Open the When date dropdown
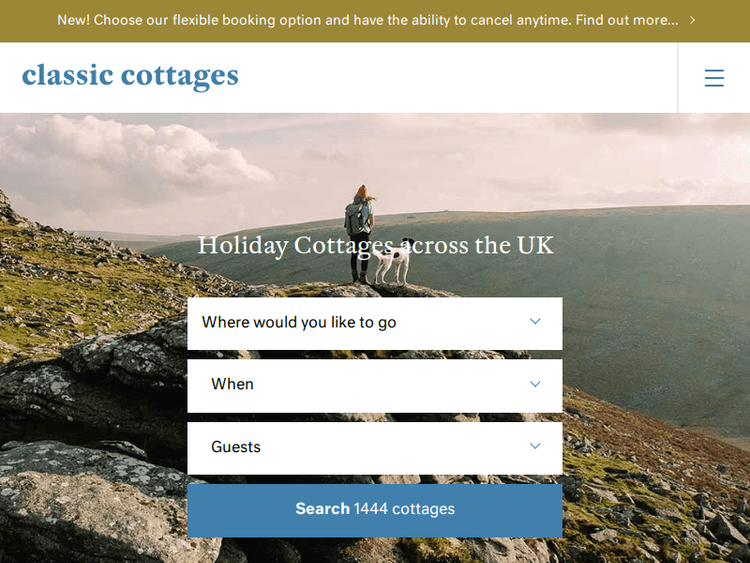This screenshot has width=750, height=563. coord(375,386)
